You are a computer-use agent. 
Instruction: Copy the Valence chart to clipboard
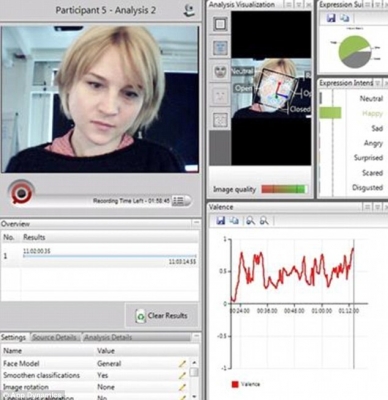(235, 220)
